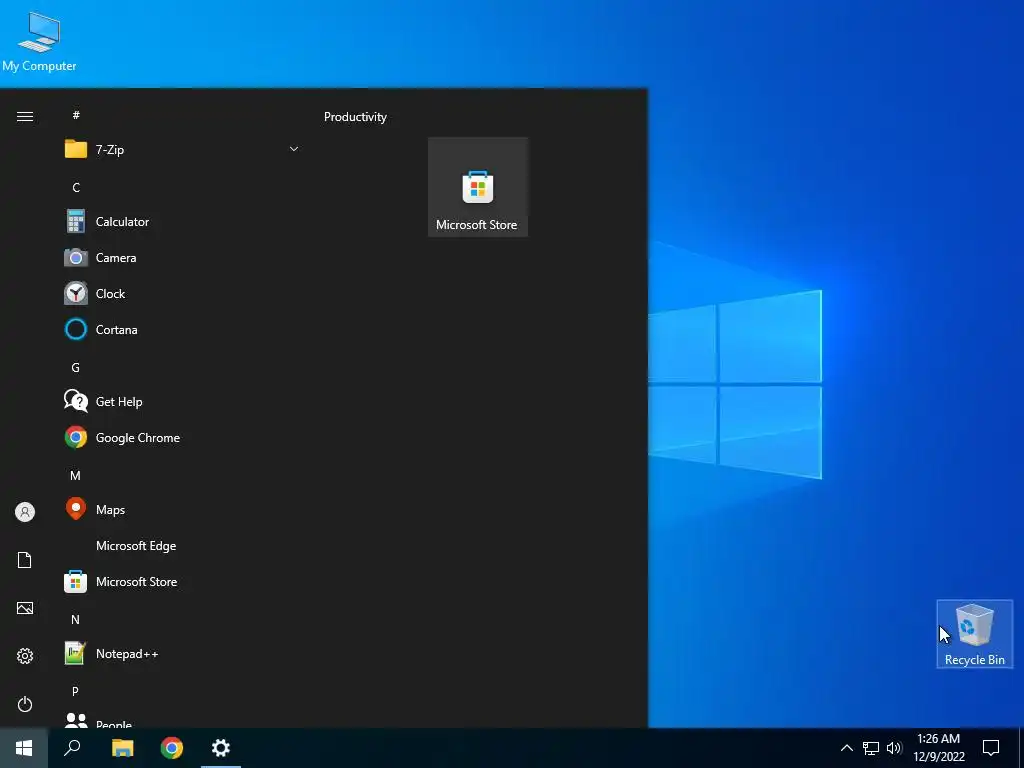
Task: Click the letter M section header
Action: (76, 475)
